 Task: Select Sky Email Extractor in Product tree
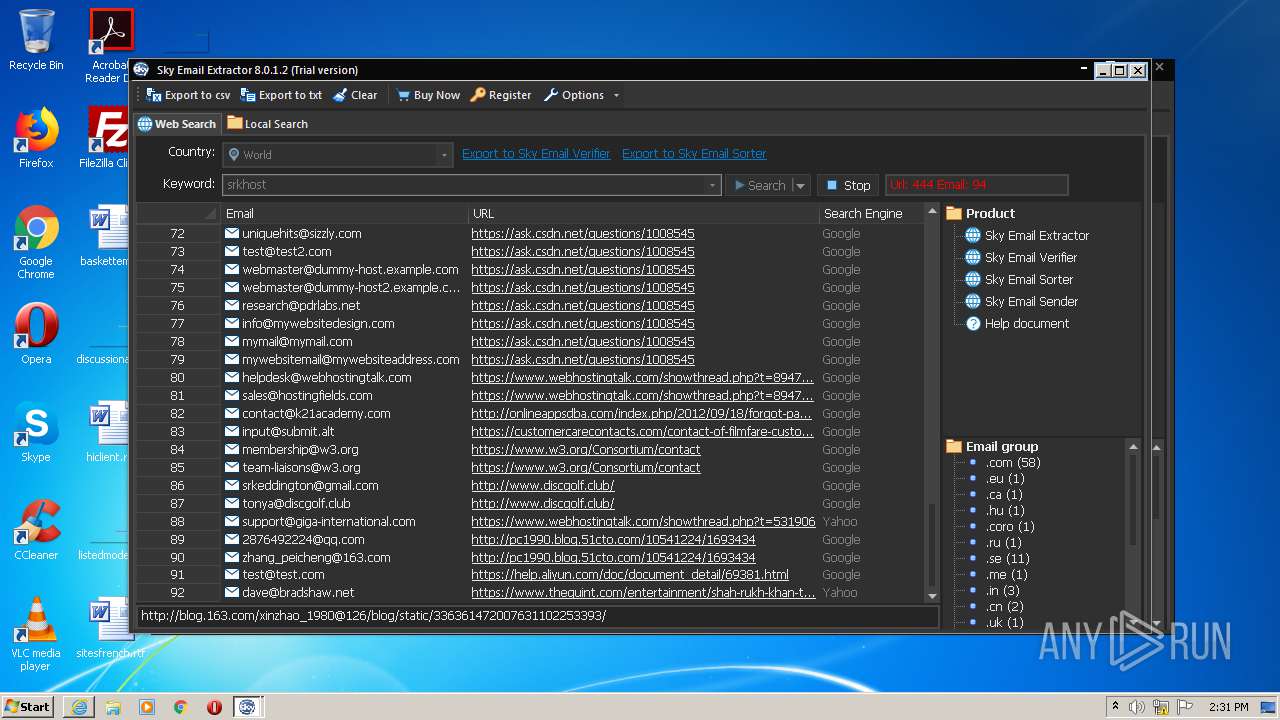(1036, 235)
